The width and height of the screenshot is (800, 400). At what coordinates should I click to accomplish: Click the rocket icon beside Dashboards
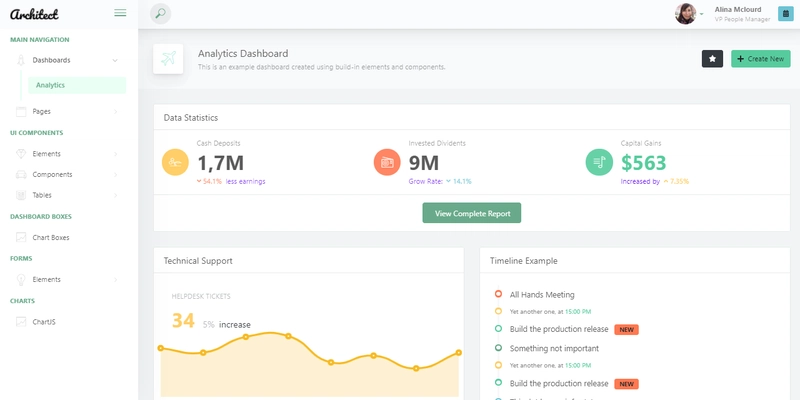point(21,60)
